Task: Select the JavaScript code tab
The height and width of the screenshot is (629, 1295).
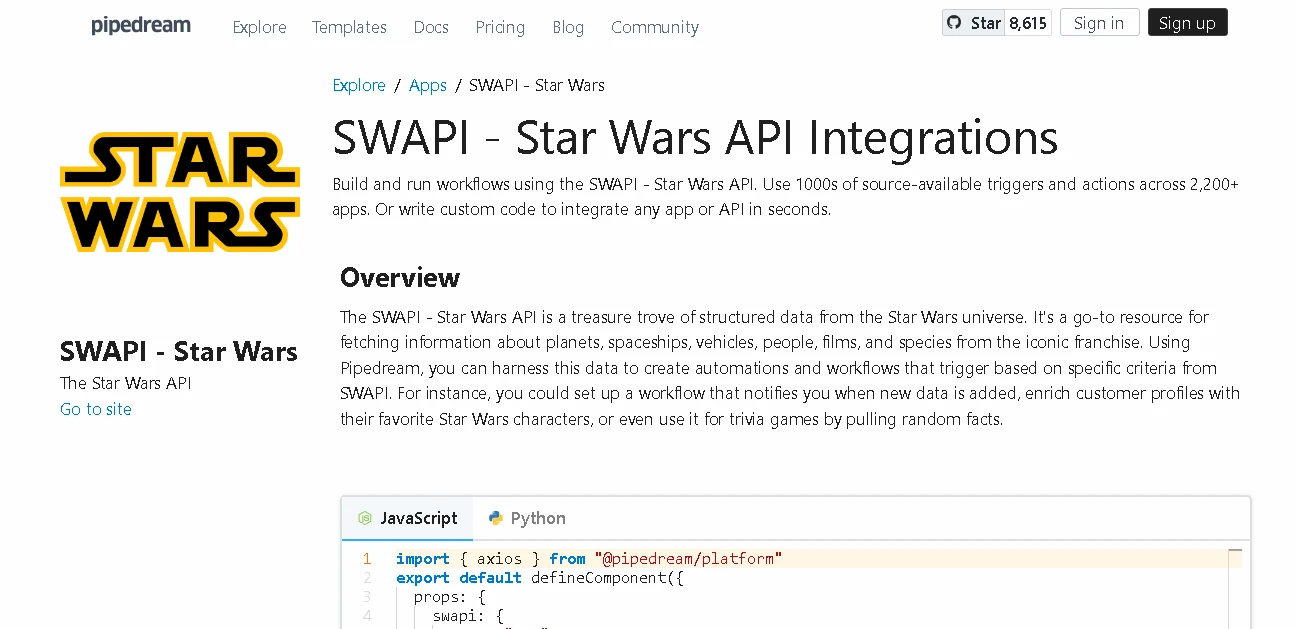Action: pyautogui.click(x=408, y=518)
